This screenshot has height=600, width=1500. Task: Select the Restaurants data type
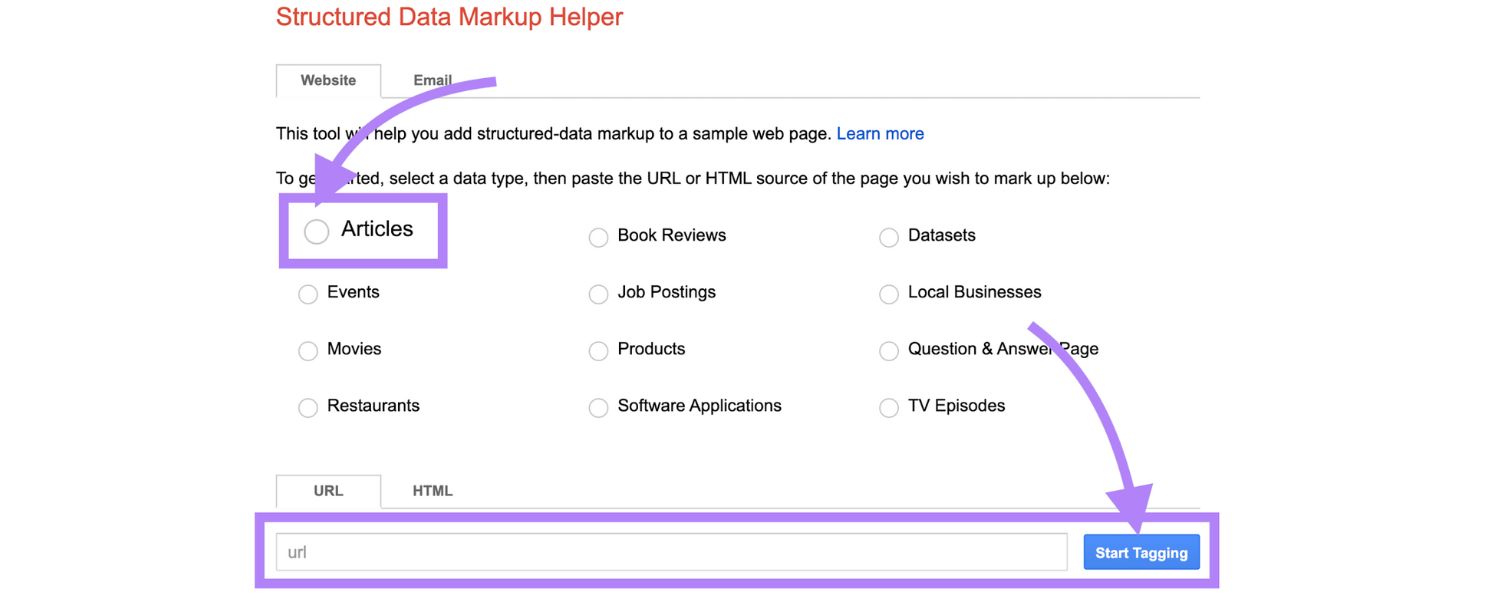pos(308,407)
